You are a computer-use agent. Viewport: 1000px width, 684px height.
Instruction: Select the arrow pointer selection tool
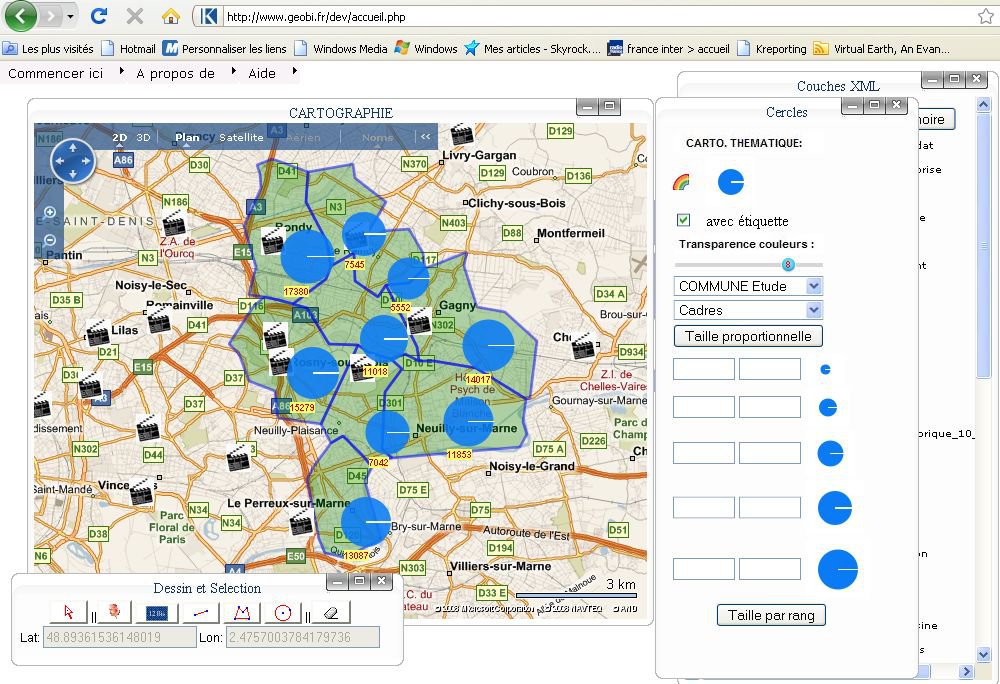pos(69,612)
